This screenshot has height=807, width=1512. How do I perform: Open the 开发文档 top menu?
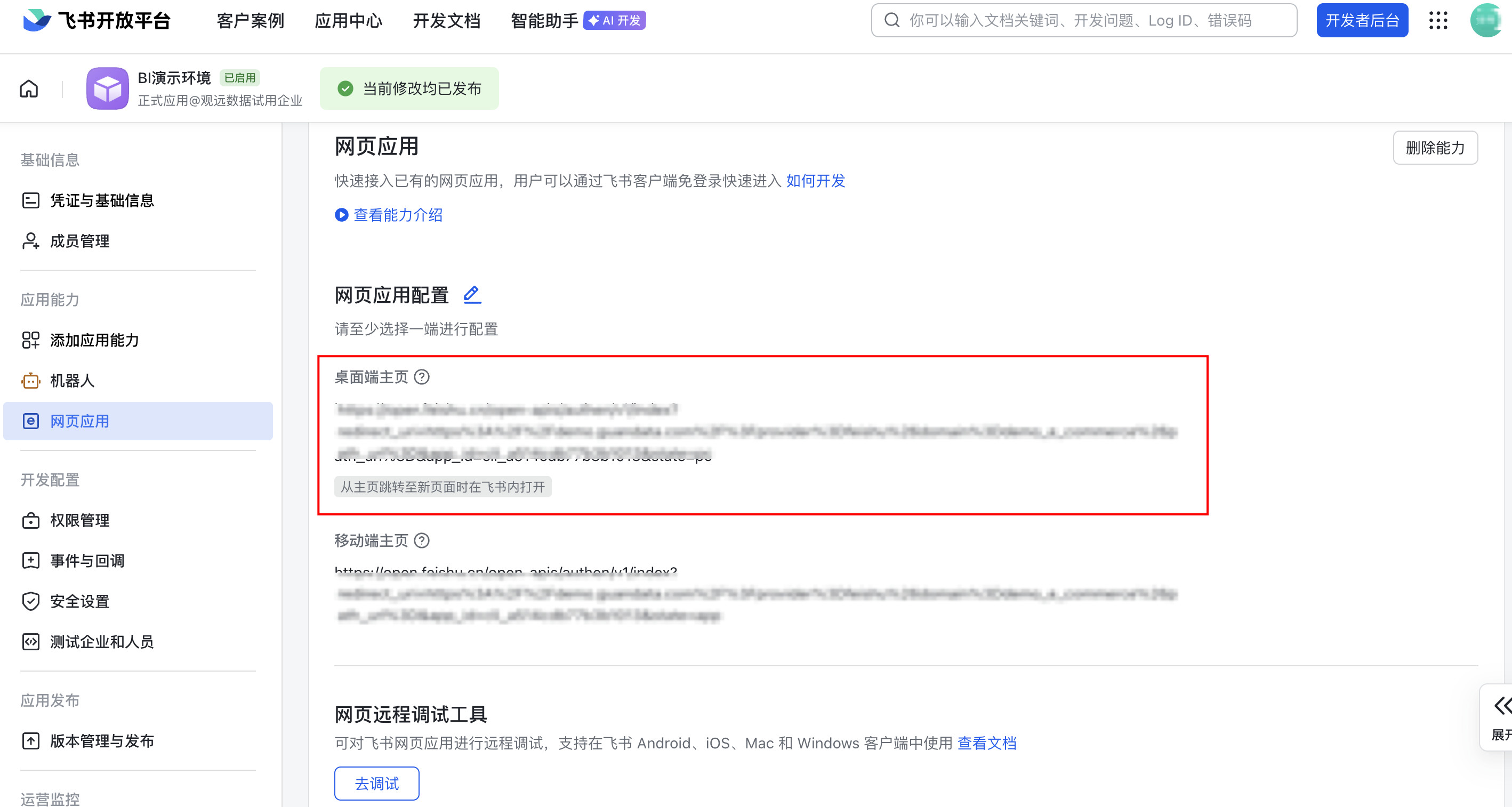(x=447, y=21)
